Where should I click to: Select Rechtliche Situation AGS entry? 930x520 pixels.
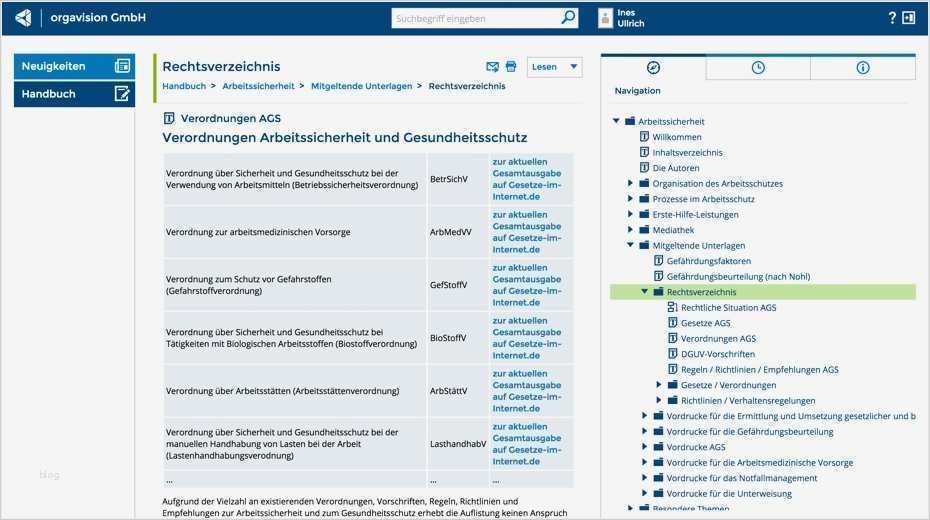(728, 307)
